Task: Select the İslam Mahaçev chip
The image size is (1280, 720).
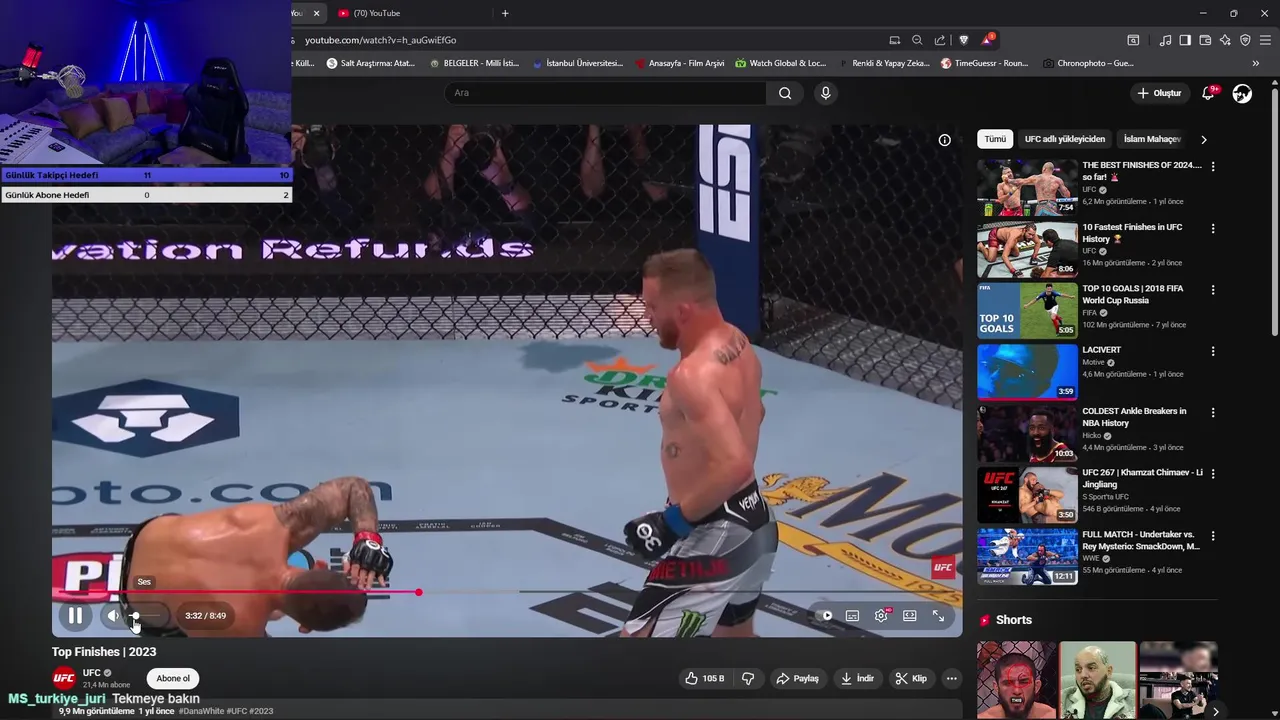Action: [1152, 139]
